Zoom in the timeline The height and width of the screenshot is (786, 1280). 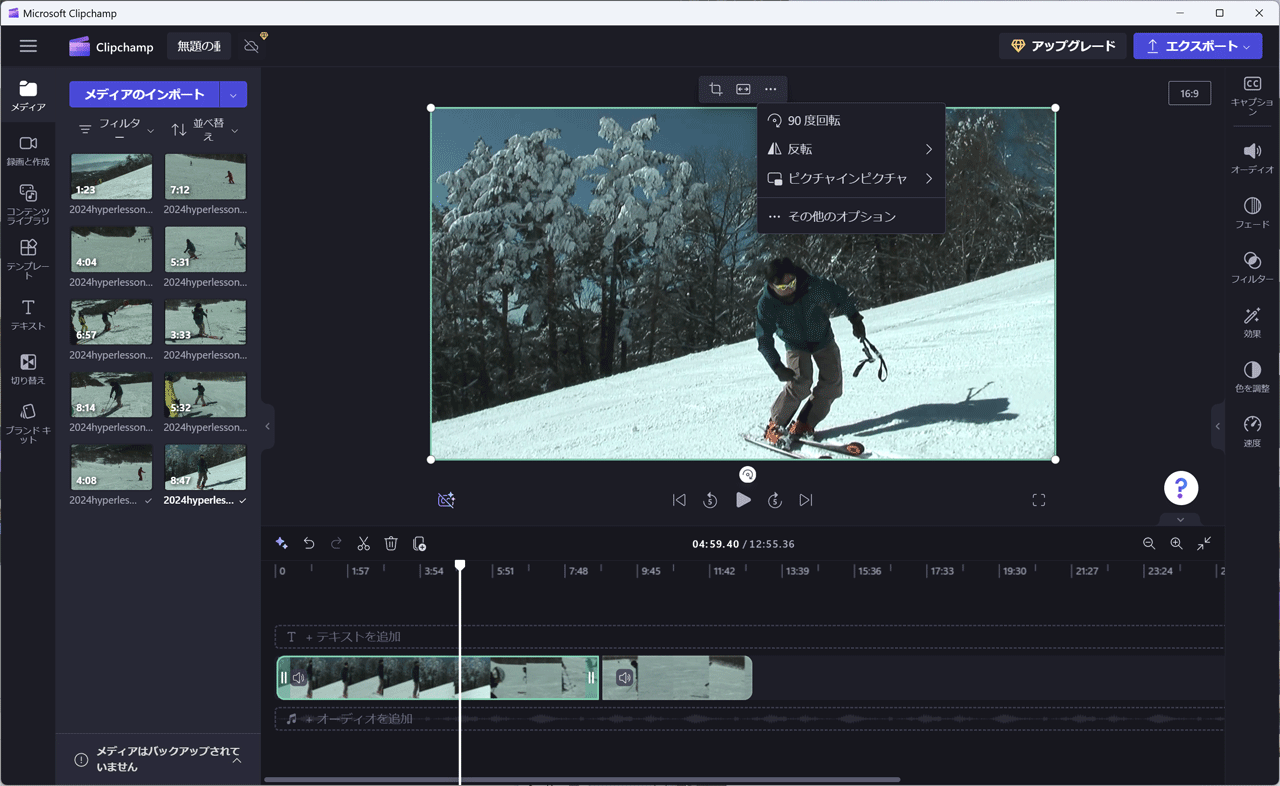1176,544
